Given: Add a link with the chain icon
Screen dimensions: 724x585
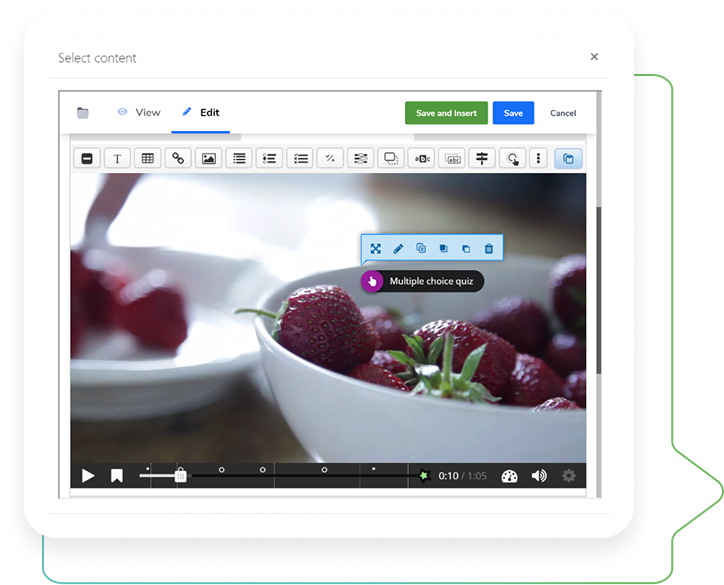Looking at the screenshot, I should [x=178, y=158].
